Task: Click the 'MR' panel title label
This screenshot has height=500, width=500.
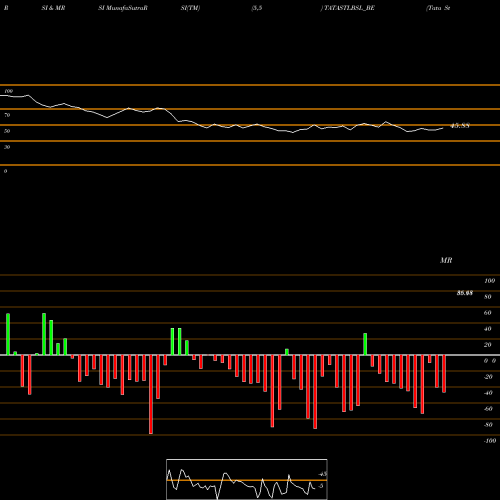Action: [446, 260]
